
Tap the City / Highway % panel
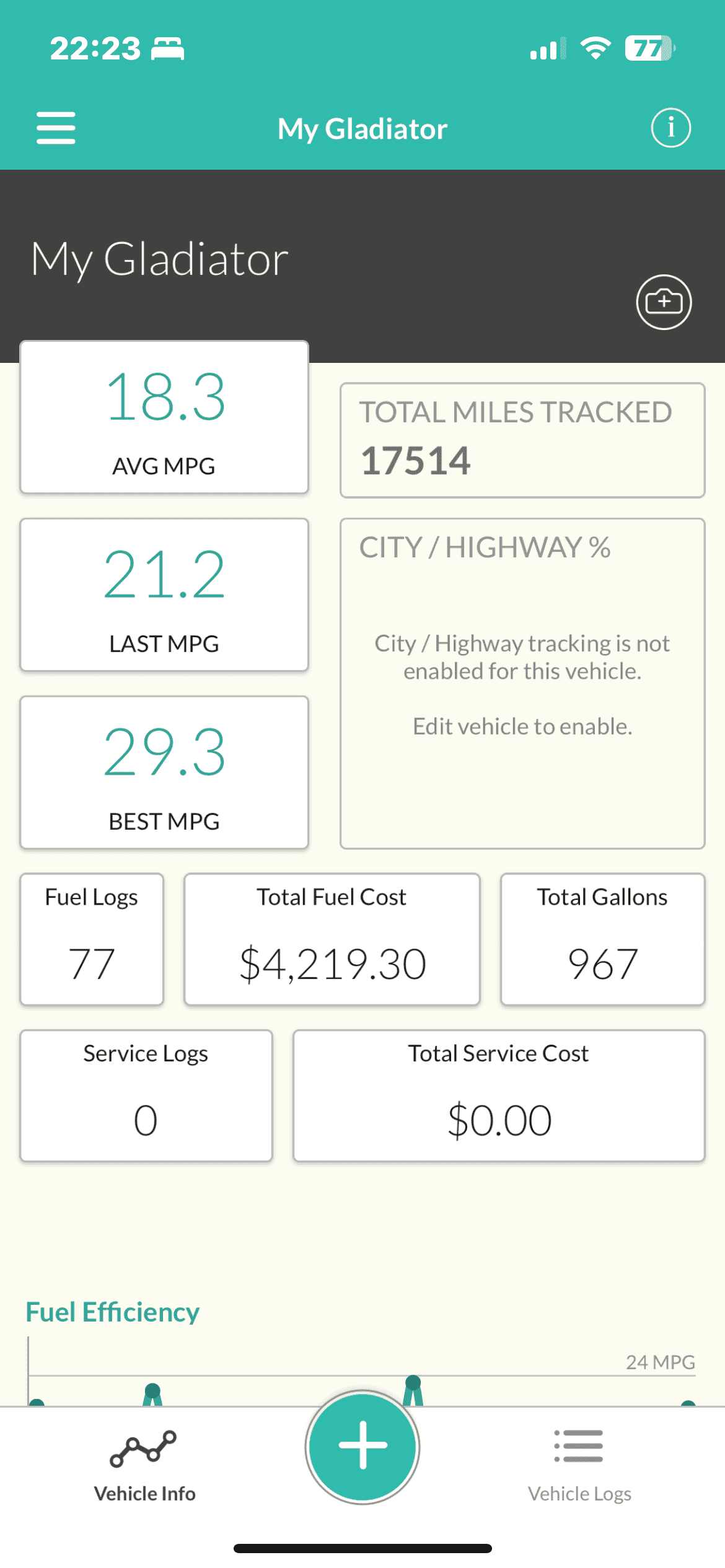tap(522, 684)
